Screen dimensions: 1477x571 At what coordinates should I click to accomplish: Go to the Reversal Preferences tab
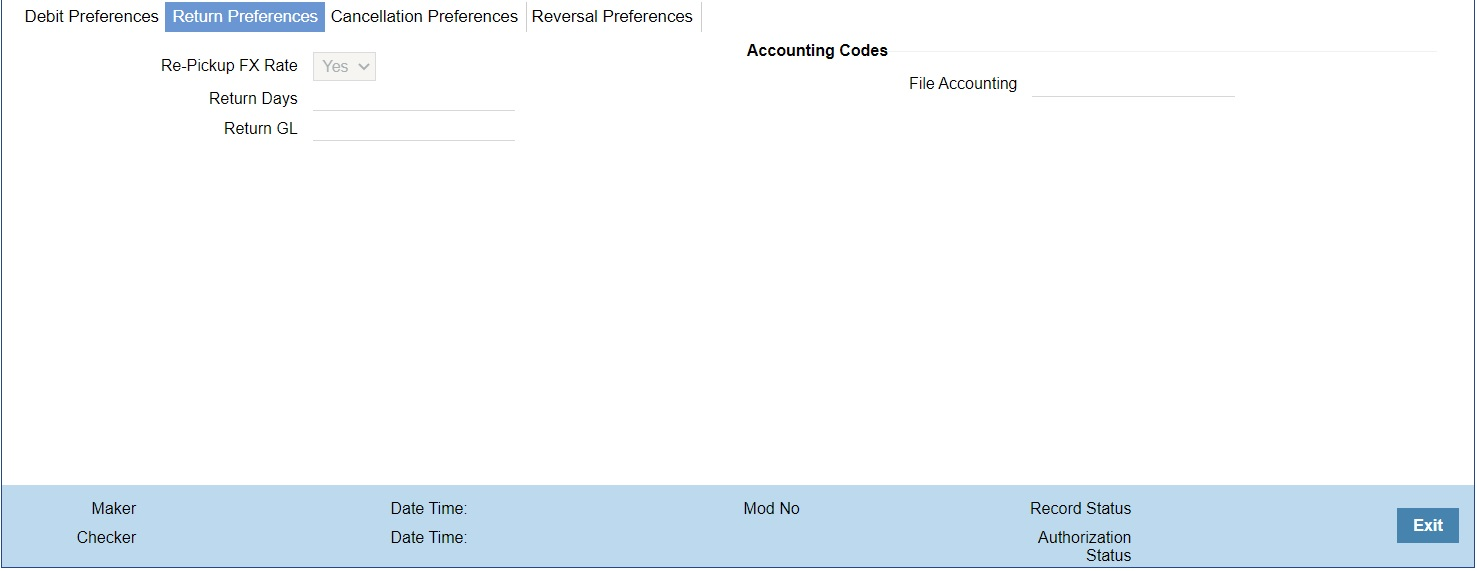pyautogui.click(x=612, y=16)
